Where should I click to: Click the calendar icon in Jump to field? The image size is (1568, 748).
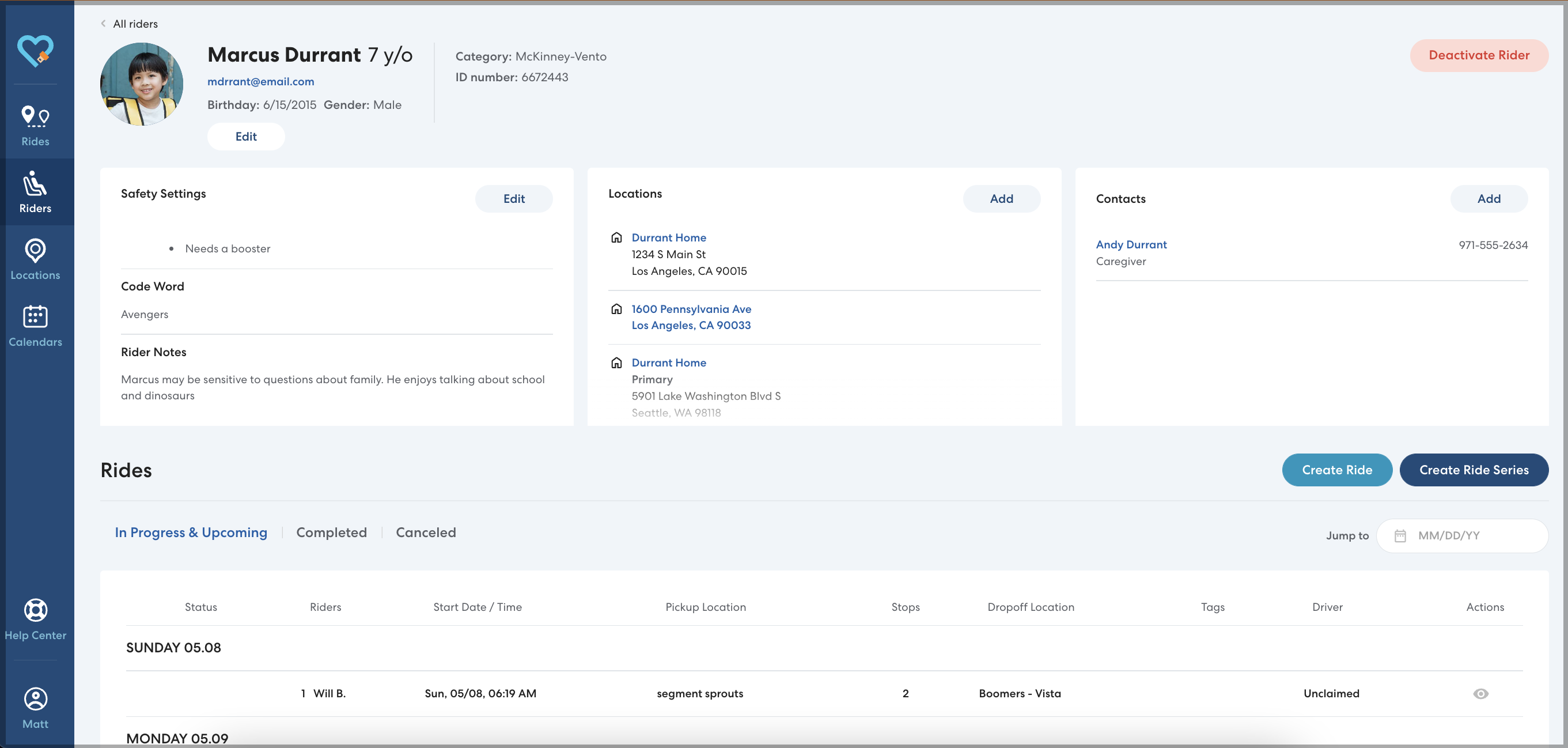pyautogui.click(x=1399, y=535)
